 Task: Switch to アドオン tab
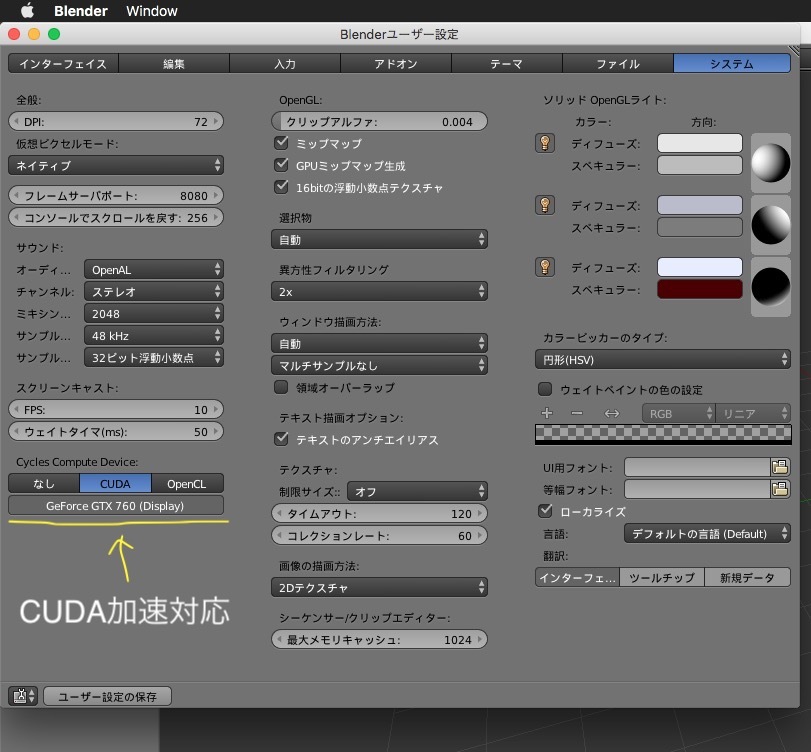pos(396,64)
